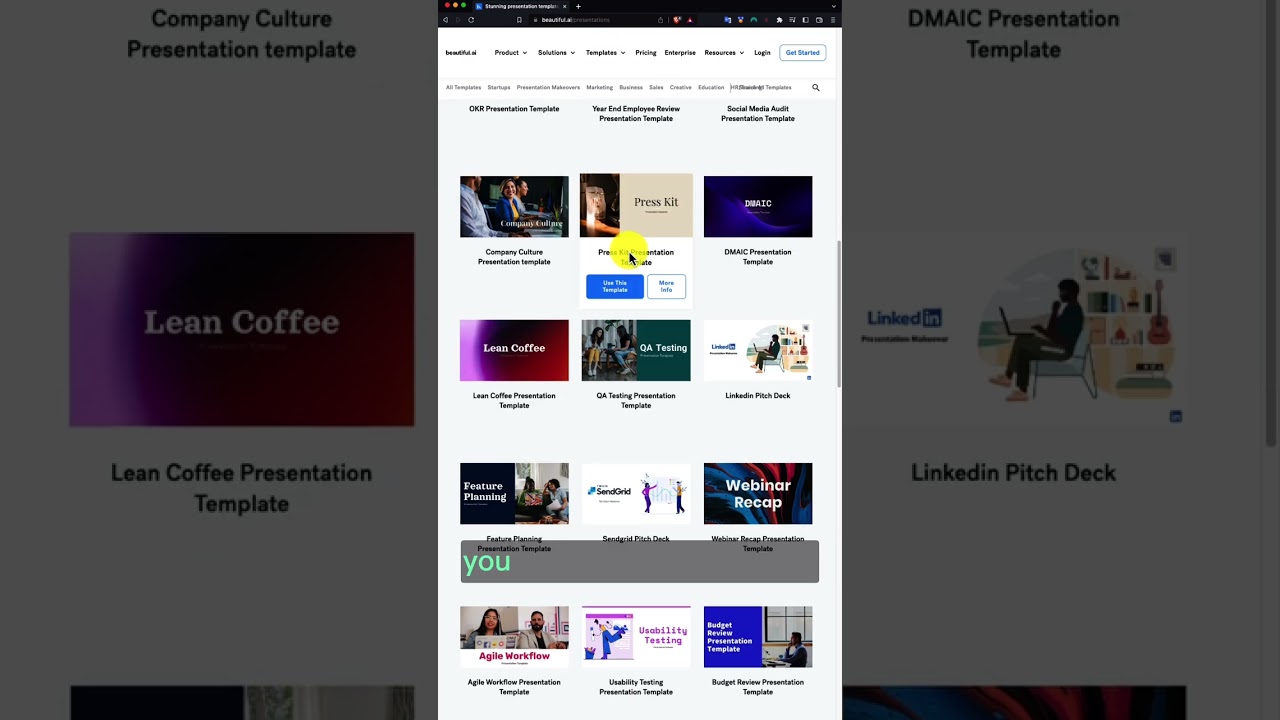Open the Lean Coffee template thumbnail
This screenshot has width=1280, height=720.
tap(514, 350)
